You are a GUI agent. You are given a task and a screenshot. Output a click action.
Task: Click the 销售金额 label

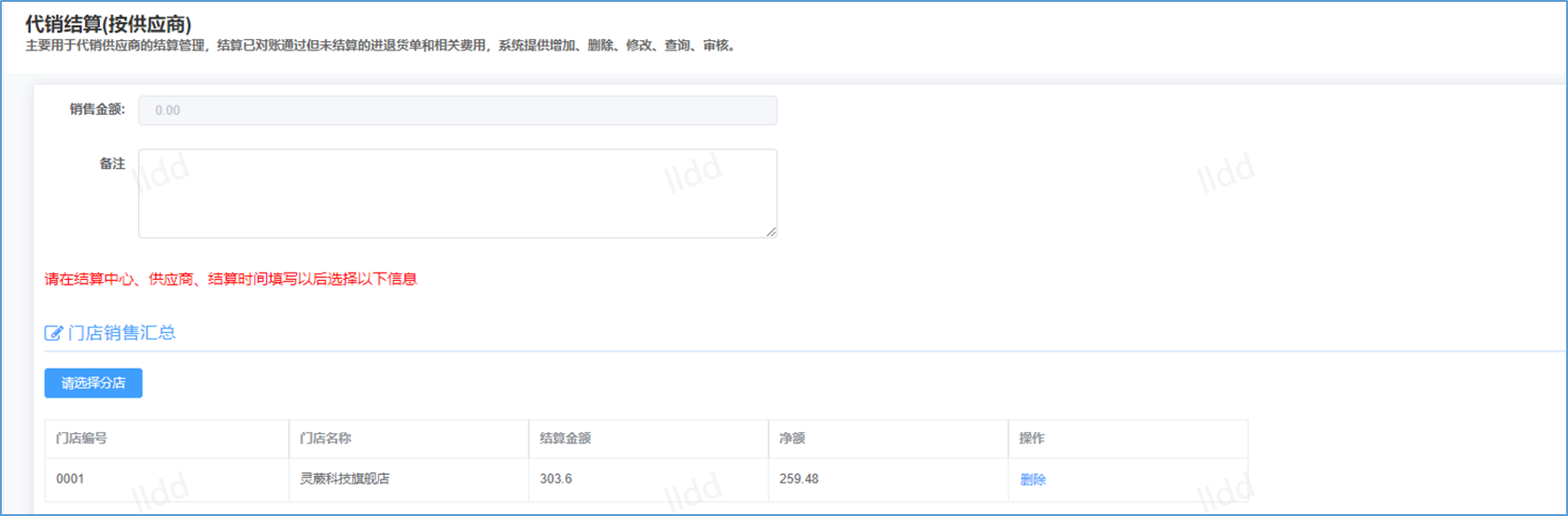(x=97, y=109)
